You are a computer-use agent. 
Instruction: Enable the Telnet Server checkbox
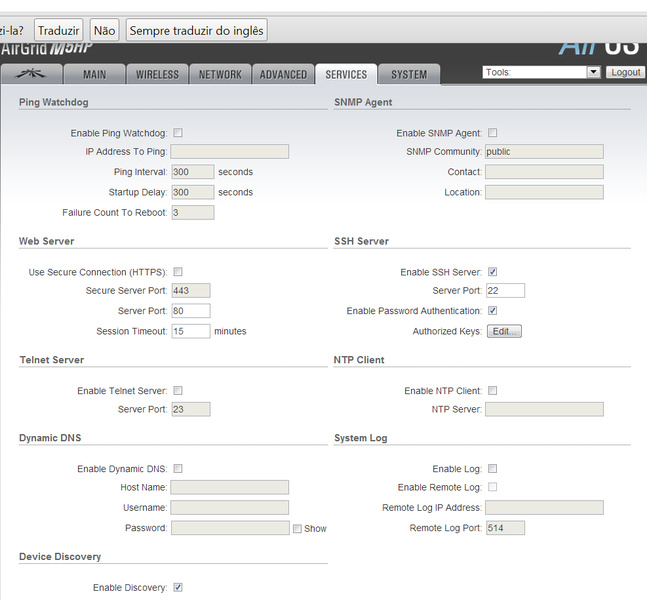[178, 391]
